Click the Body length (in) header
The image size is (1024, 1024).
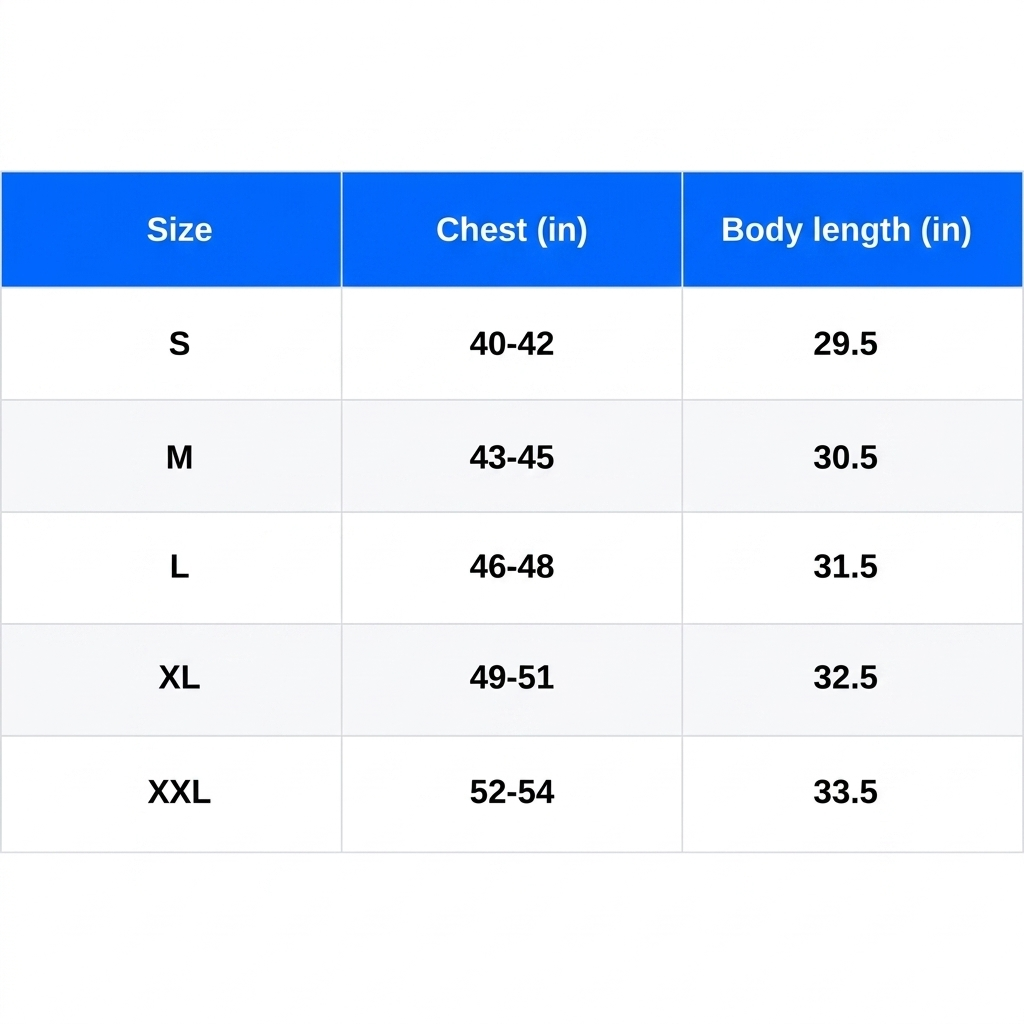(853, 229)
